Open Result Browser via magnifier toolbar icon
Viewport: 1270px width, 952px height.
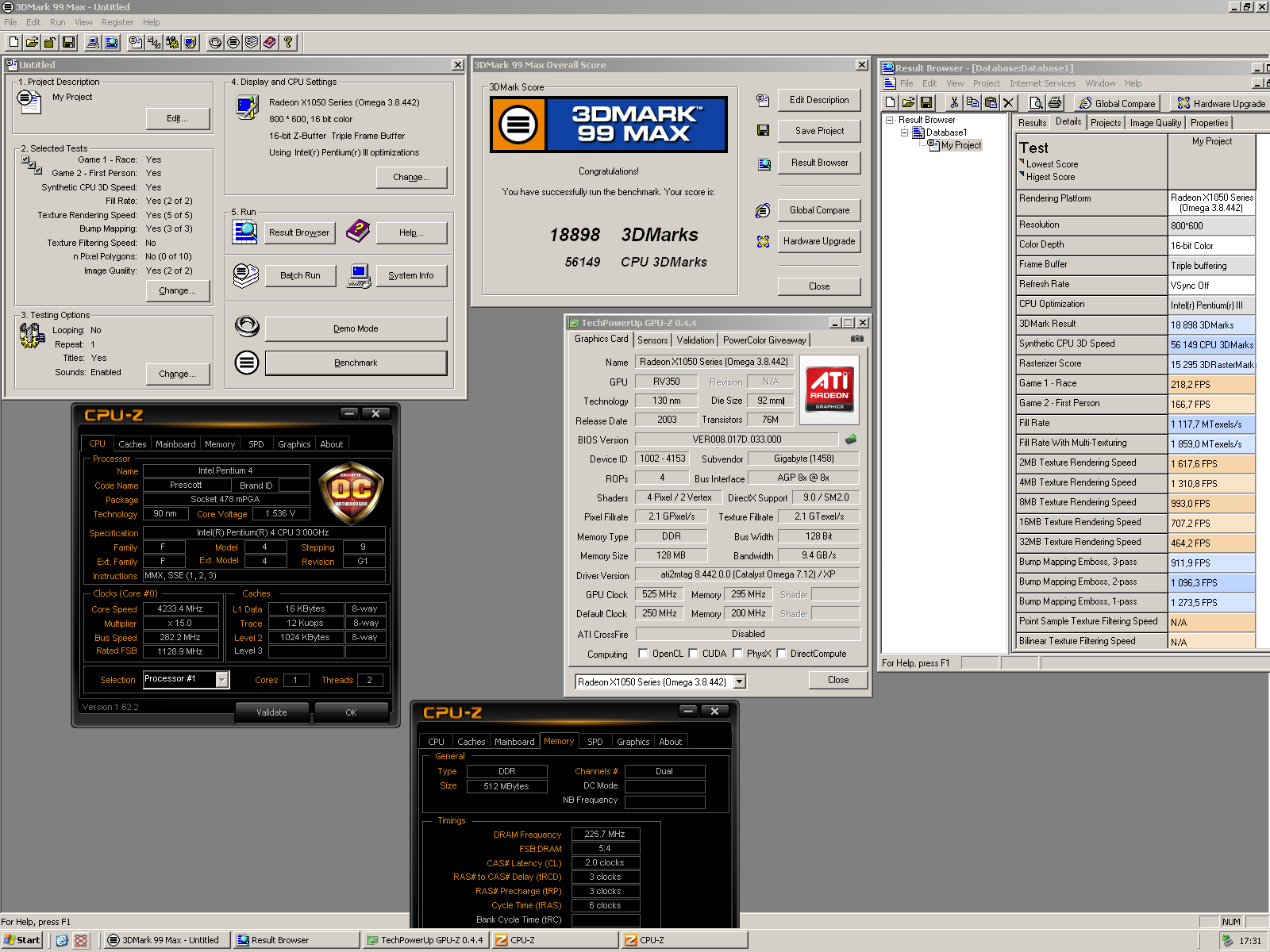tap(111, 42)
